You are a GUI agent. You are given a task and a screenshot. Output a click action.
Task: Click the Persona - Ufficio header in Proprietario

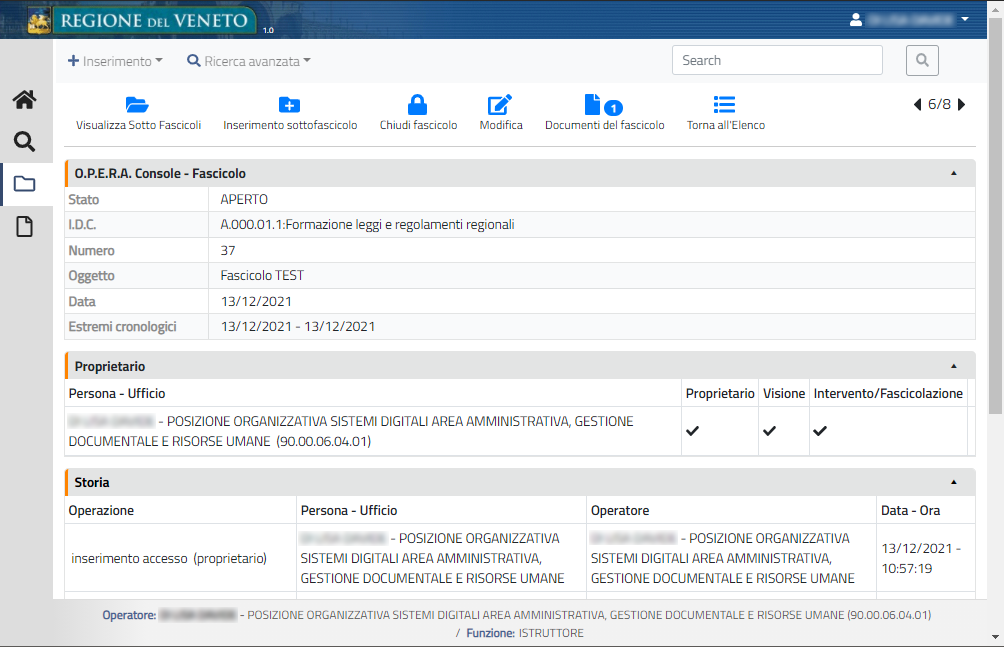(x=117, y=393)
